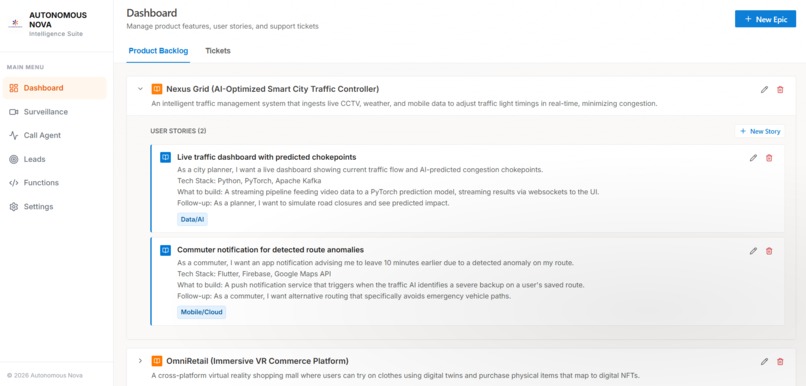The height and width of the screenshot is (386, 806).
Task: Collapse the Nexus Grid epic
Action: (x=140, y=89)
